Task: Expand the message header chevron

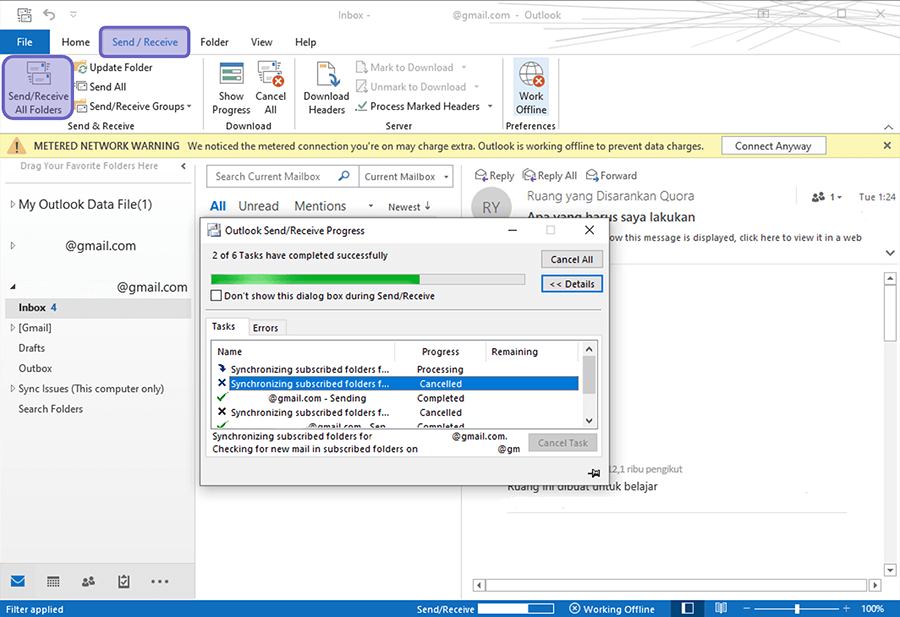Action: coord(890,253)
